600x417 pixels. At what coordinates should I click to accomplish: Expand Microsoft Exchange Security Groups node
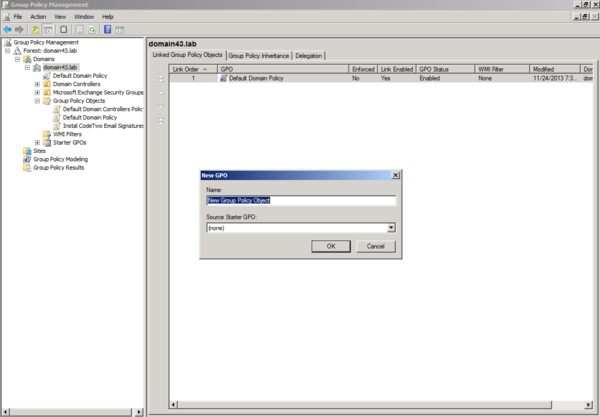(x=37, y=92)
